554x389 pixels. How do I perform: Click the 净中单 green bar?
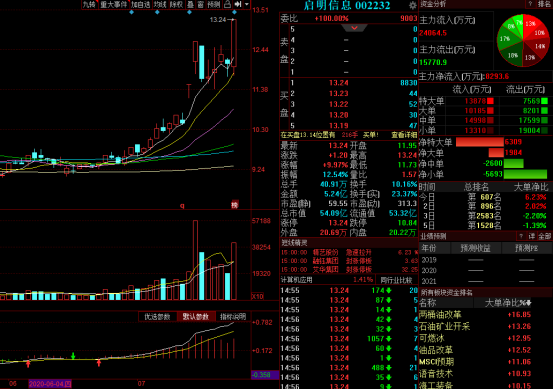point(513,163)
